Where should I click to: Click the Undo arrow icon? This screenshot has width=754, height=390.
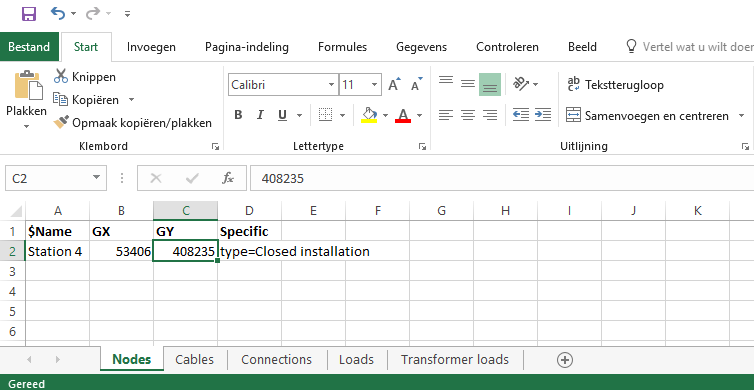coord(58,13)
